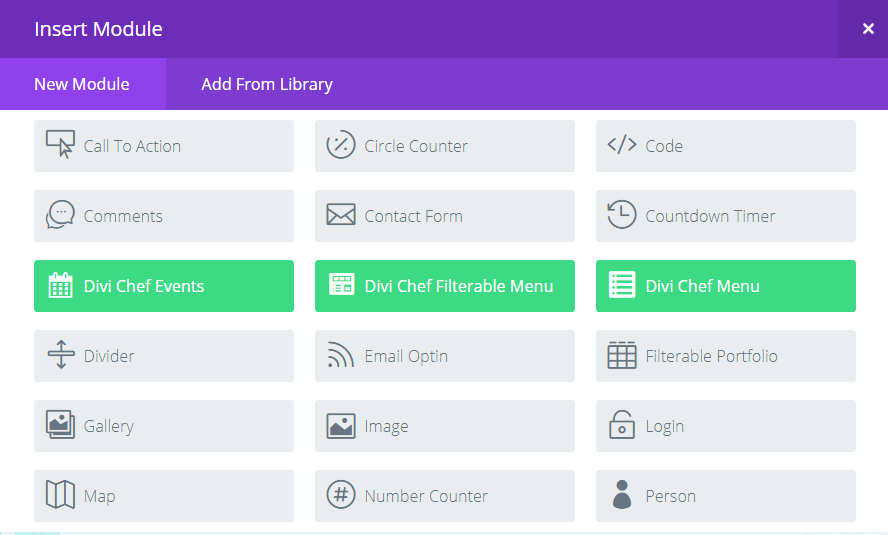Select the Person module label
This screenshot has width=888, height=535.
[x=671, y=496]
